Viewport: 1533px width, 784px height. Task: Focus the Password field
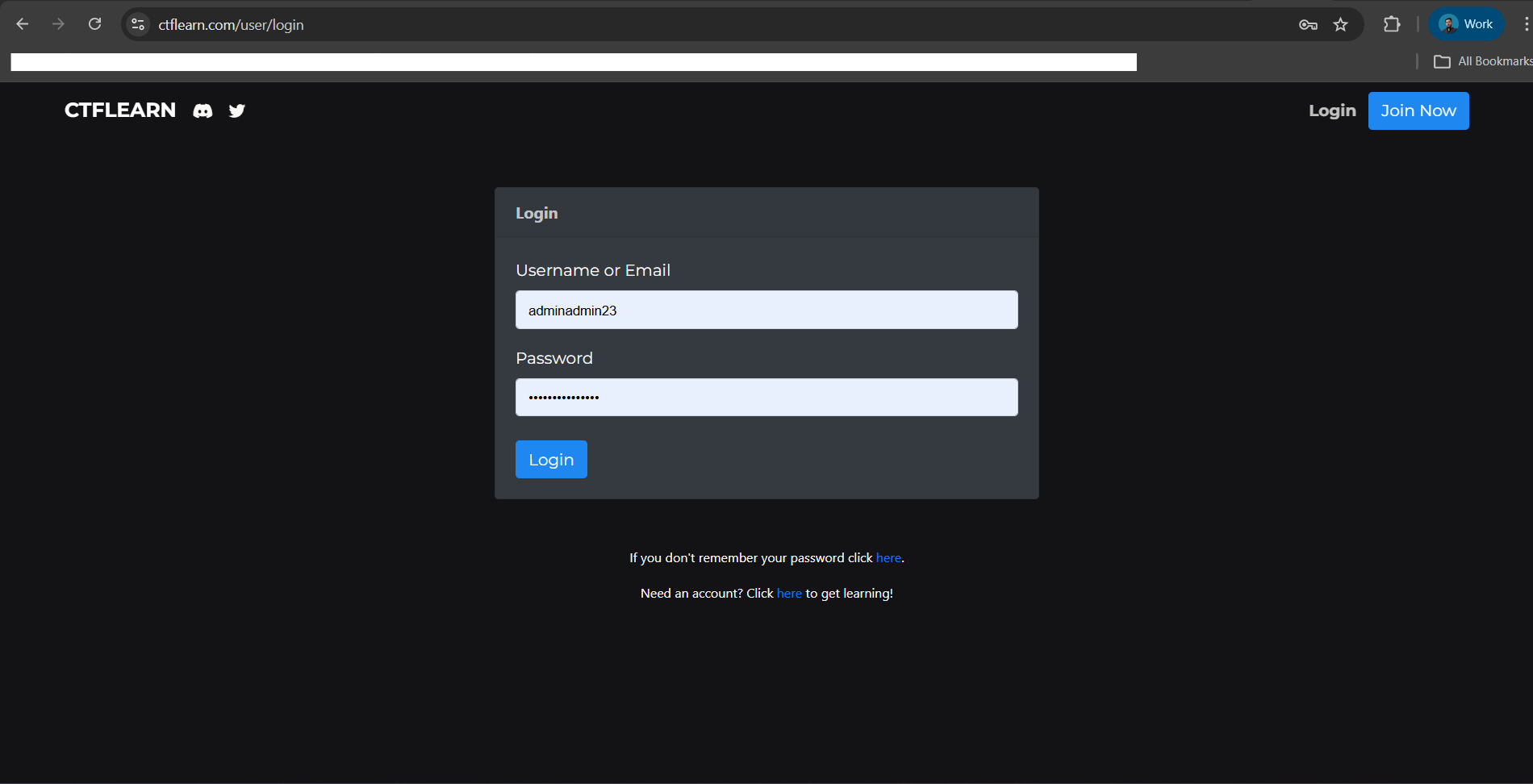[766, 397]
